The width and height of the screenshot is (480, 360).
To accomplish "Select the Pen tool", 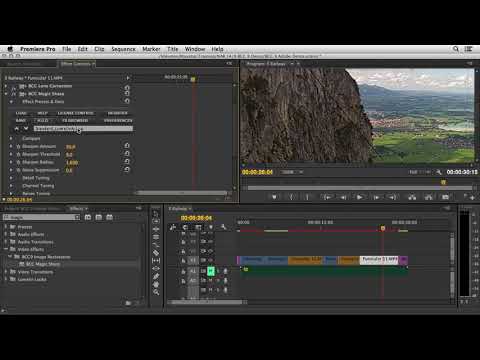I will coord(156,276).
